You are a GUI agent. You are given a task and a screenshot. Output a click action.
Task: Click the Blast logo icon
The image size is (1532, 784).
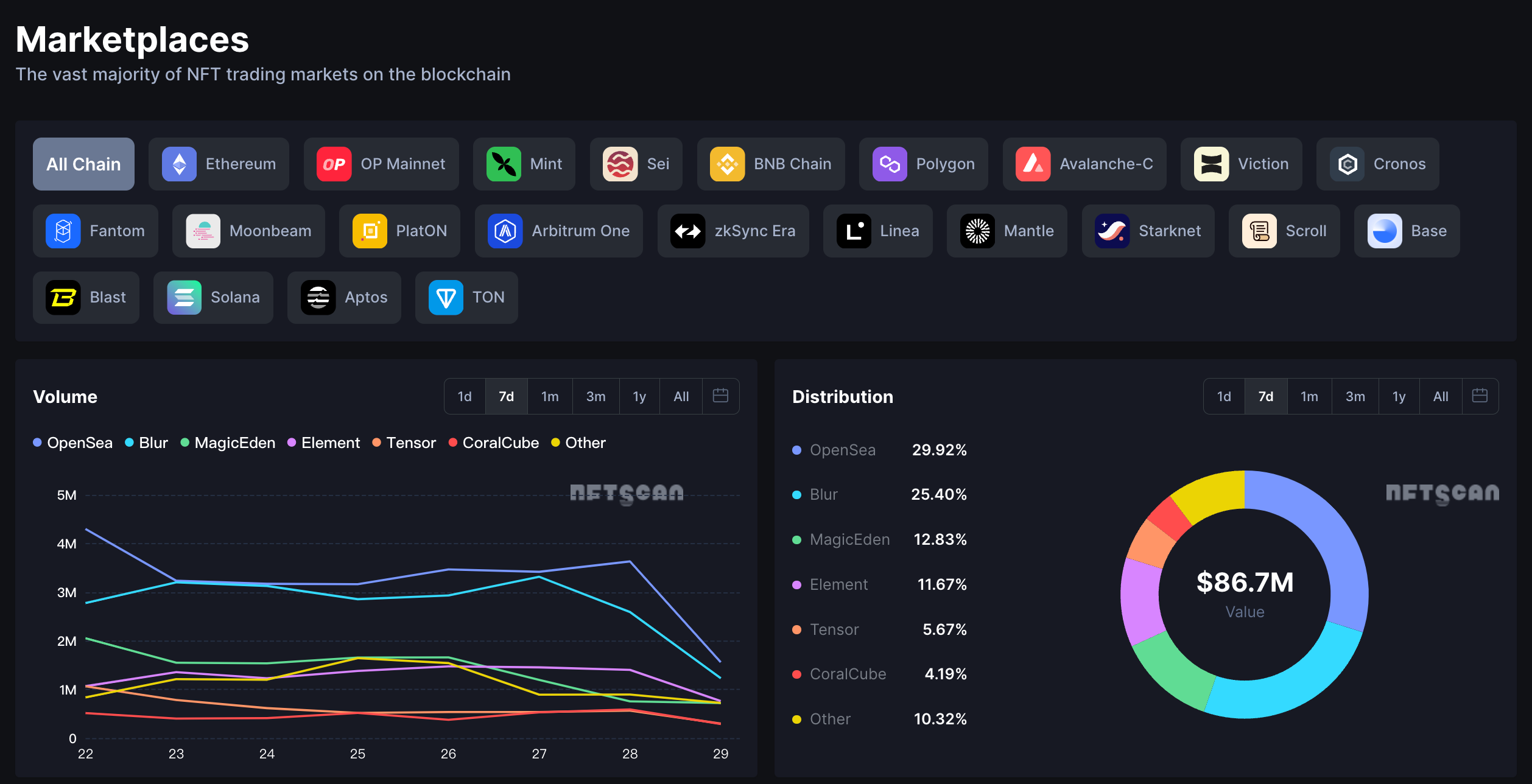63,297
